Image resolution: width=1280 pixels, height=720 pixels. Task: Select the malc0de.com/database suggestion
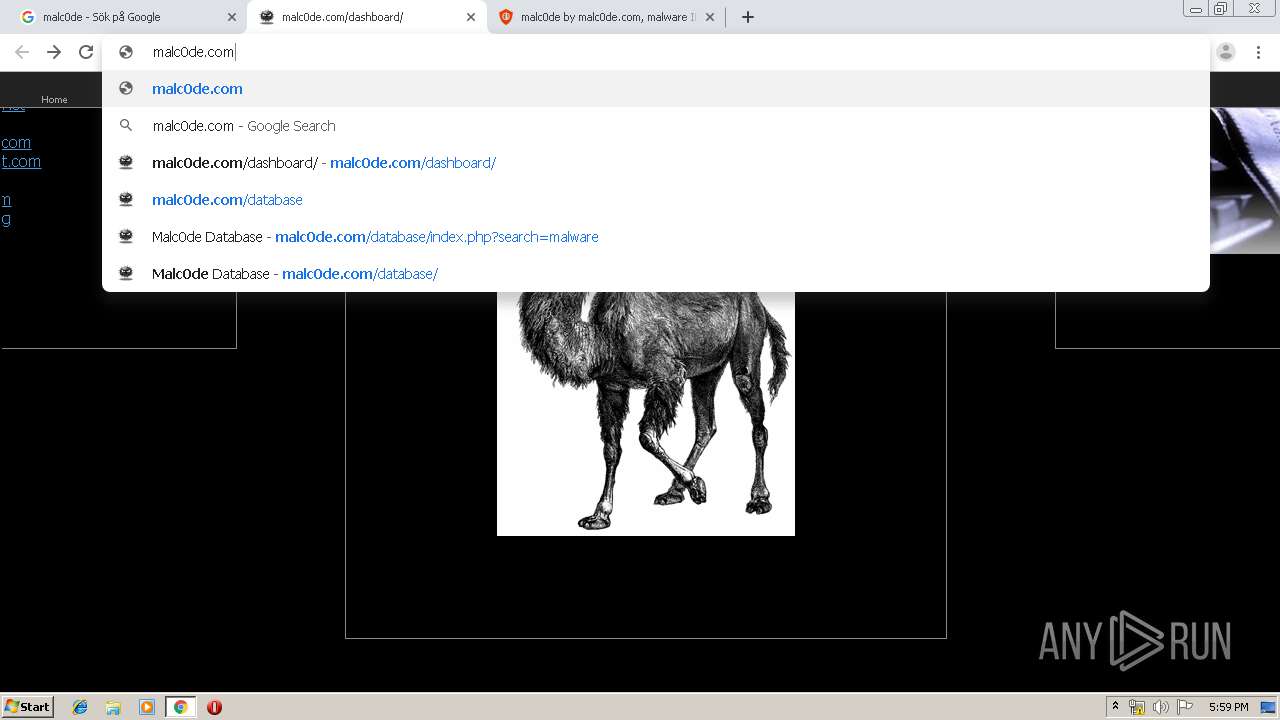pos(656,199)
